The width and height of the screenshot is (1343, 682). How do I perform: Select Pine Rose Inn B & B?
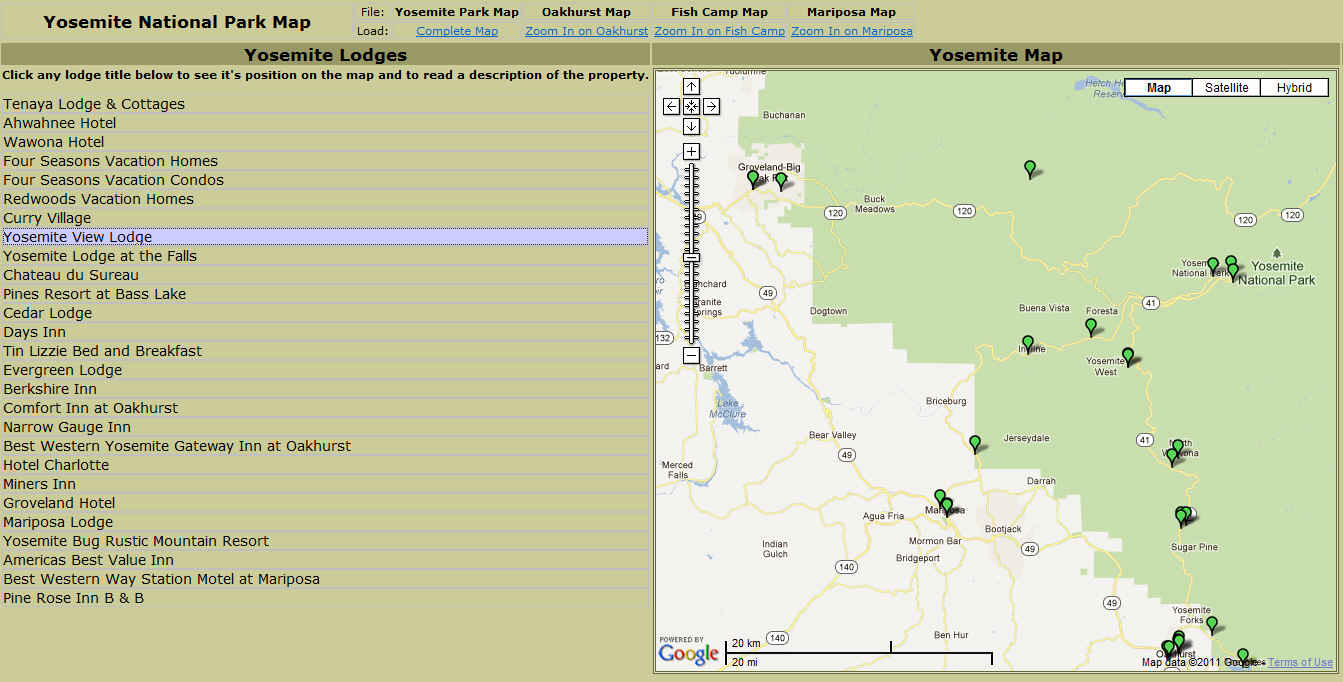(325, 598)
